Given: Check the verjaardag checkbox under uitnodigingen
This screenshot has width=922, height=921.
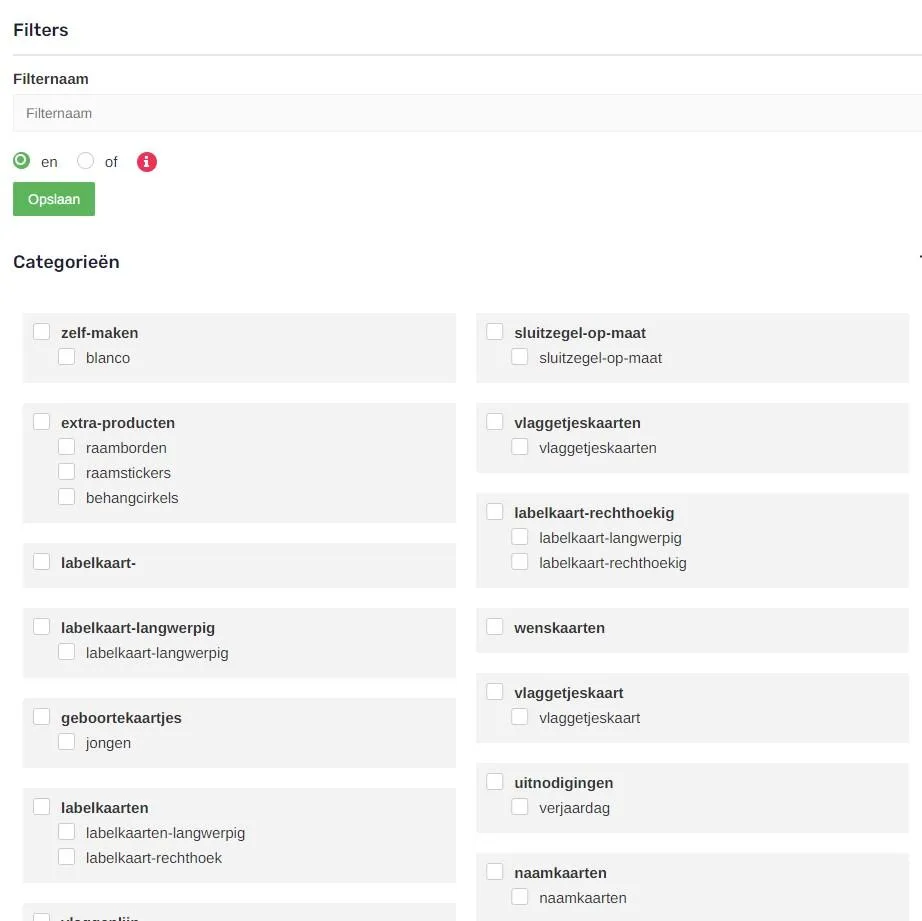Looking at the screenshot, I should 520,806.
